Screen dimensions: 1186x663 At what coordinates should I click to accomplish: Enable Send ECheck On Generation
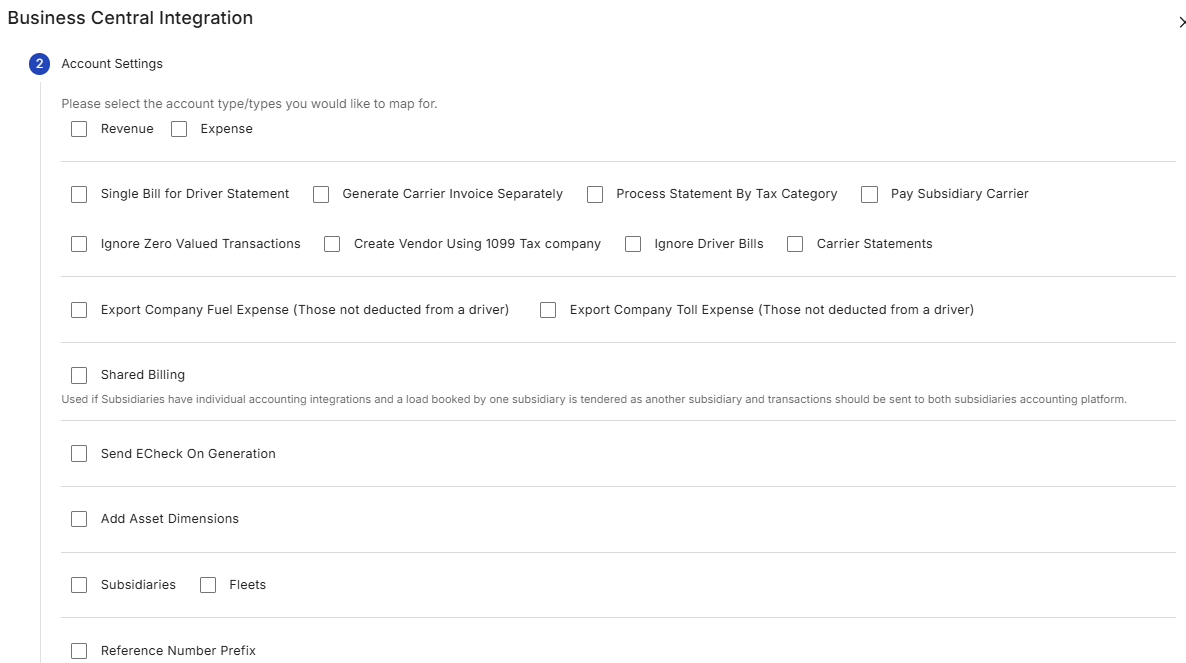tap(79, 454)
